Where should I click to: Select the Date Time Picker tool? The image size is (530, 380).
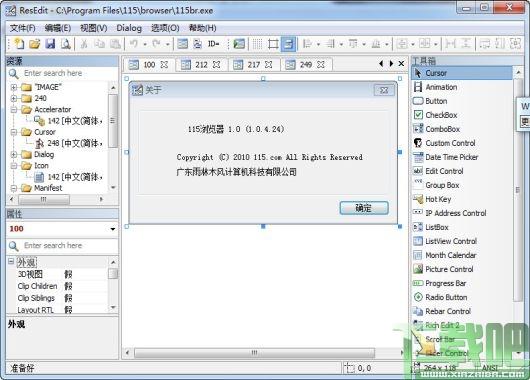pyautogui.click(x=445, y=157)
